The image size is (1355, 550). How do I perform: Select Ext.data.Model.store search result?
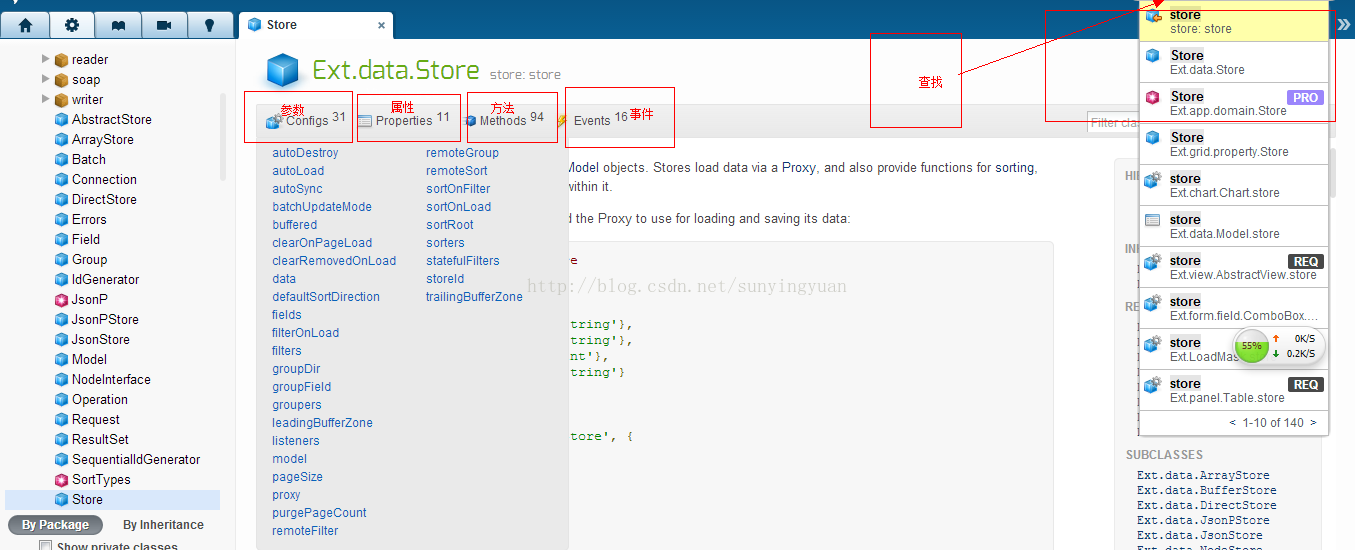1234,226
